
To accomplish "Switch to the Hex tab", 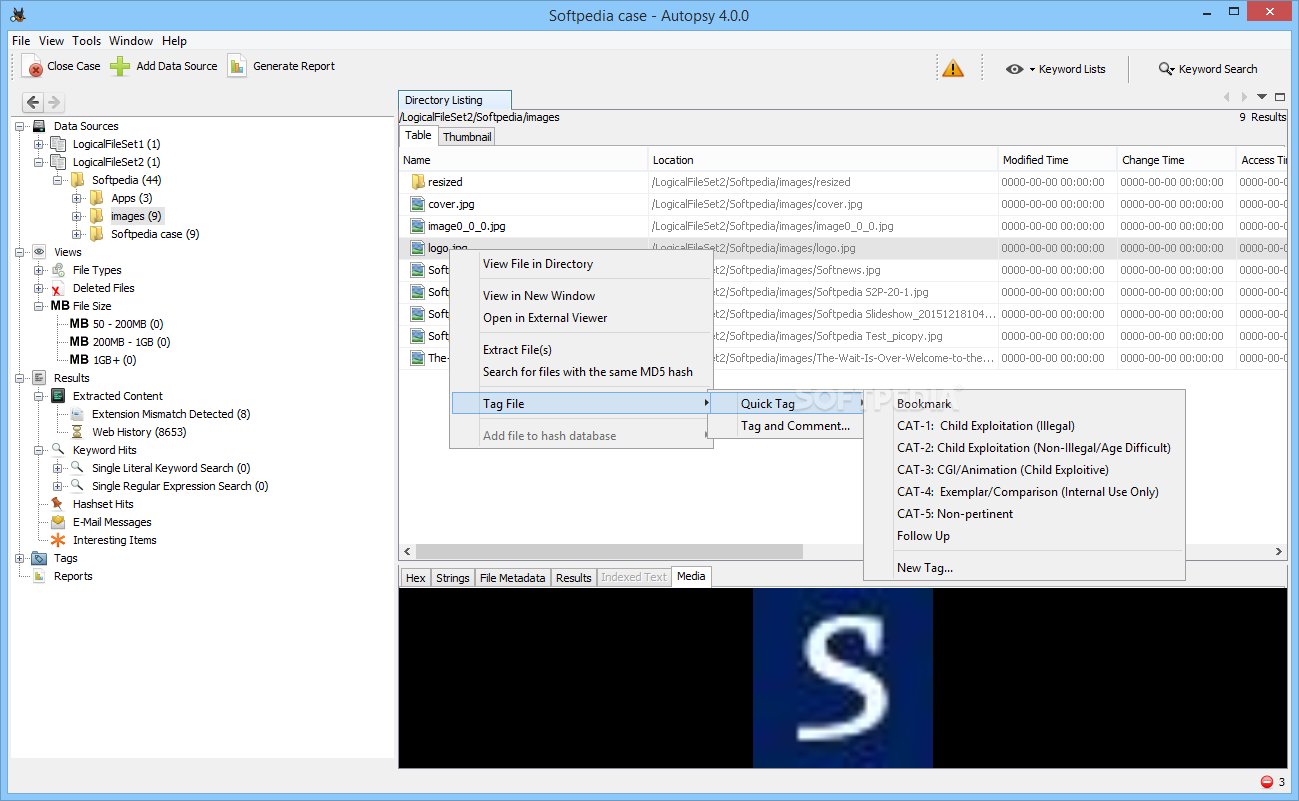I will coord(416,578).
